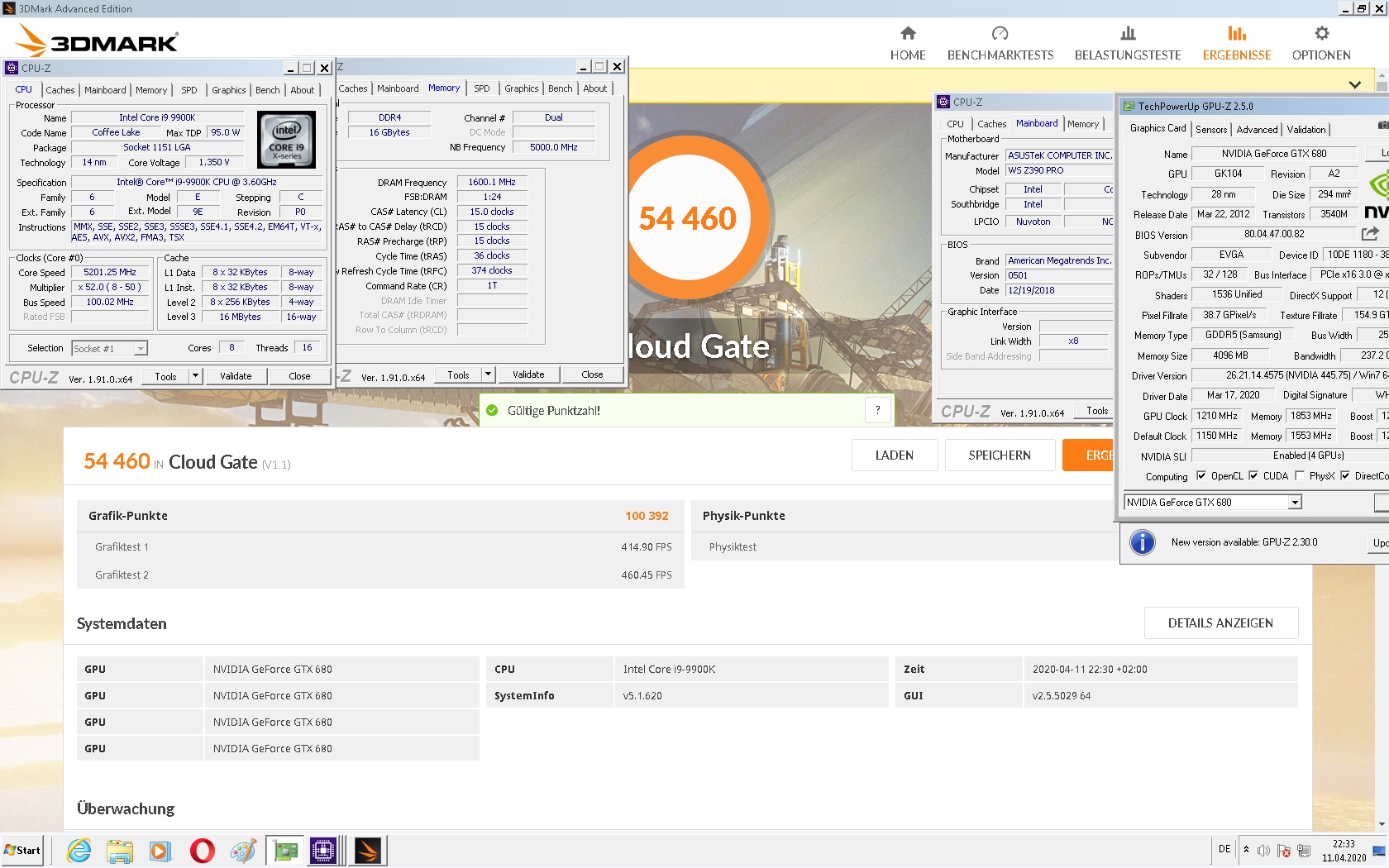Toggle the CUDA checkbox in GPU-Z
This screenshot has height=868, width=1389.
(x=1253, y=475)
